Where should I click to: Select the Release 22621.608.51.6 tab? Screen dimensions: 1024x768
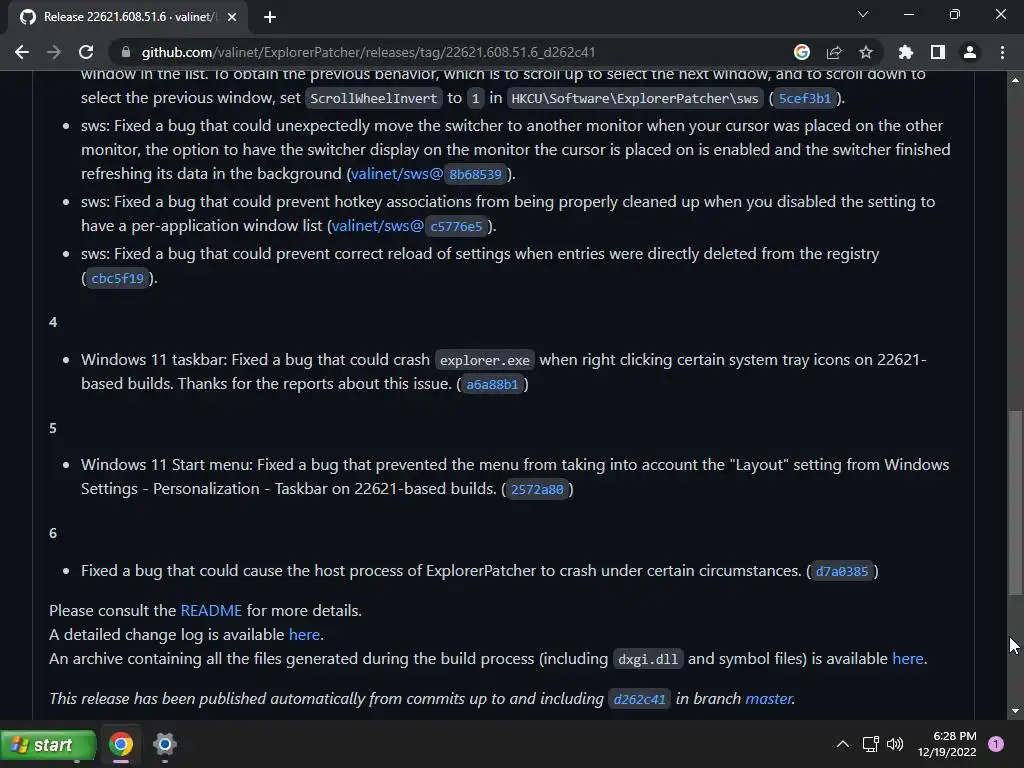point(127,17)
